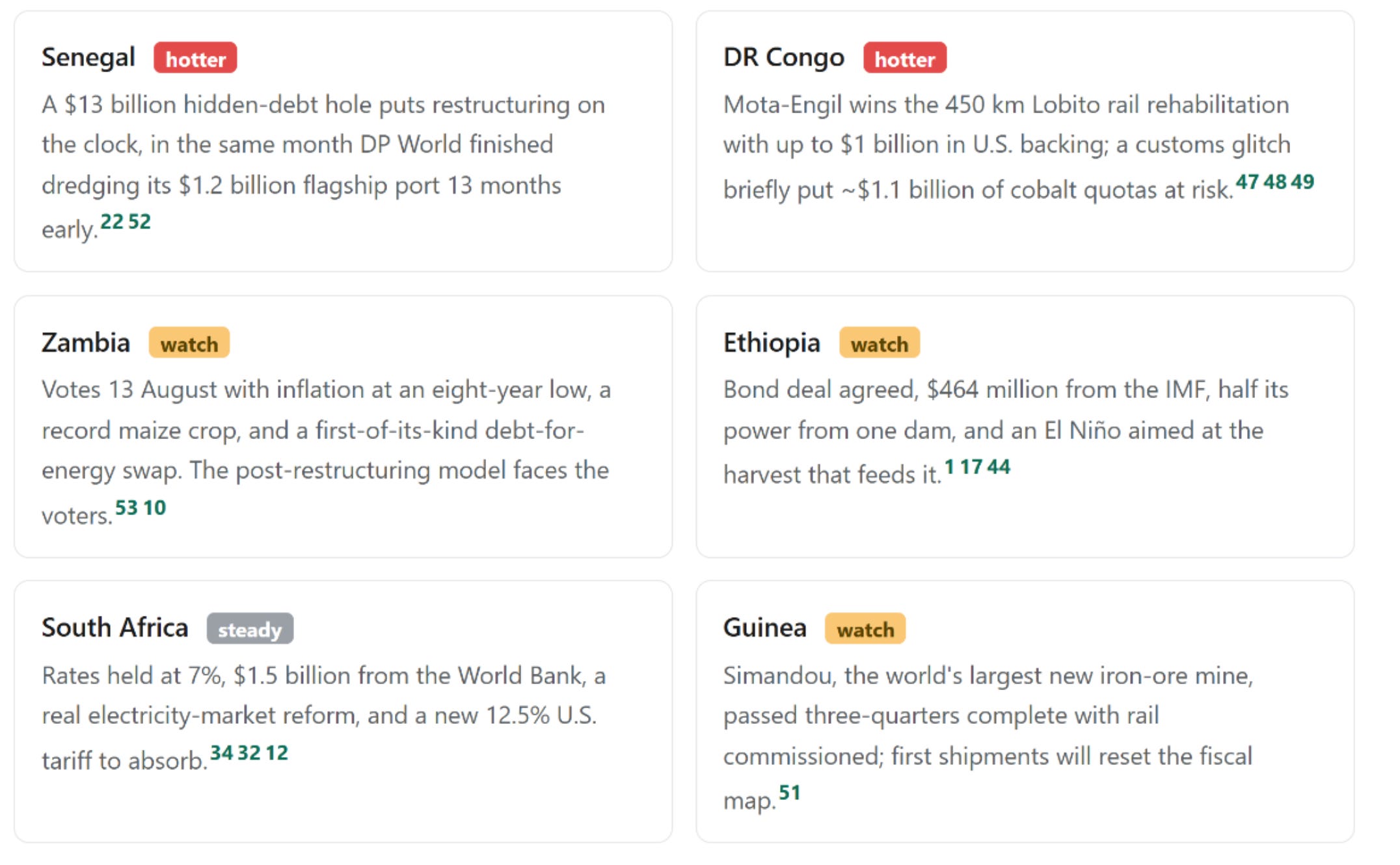The width and height of the screenshot is (1400, 865).
Task: Open citation 22 in Senegal card
Action: (x=112, y=222)
